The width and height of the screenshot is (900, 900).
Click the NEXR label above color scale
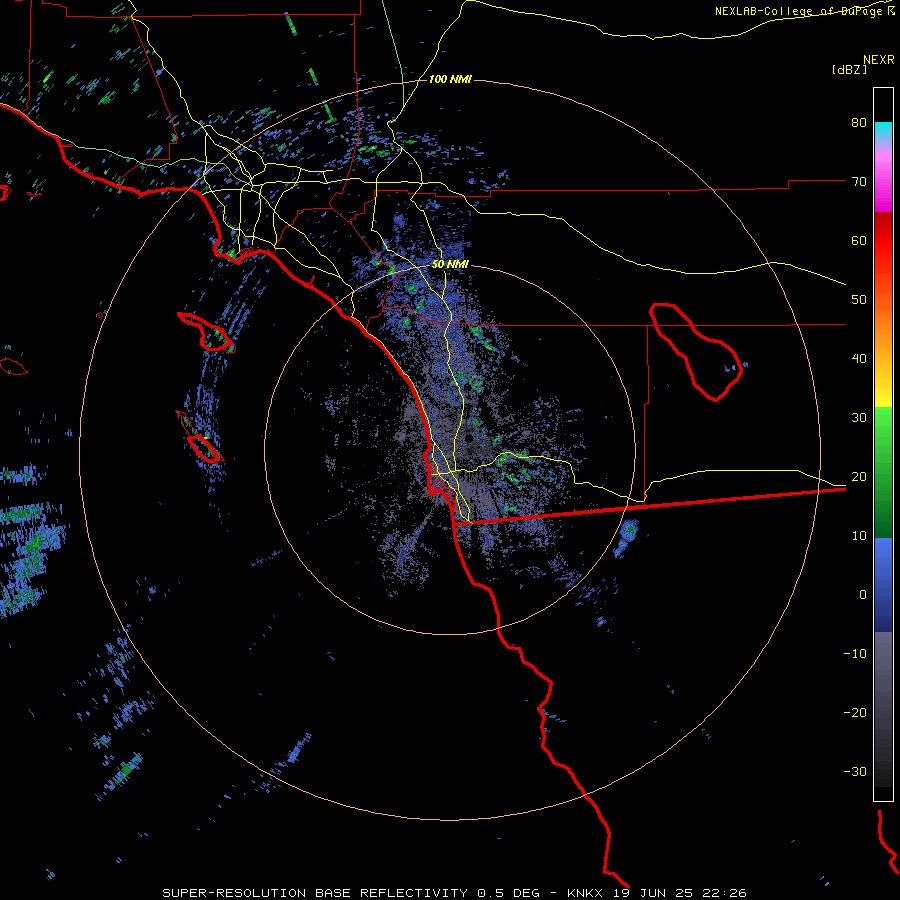point(879,60)
